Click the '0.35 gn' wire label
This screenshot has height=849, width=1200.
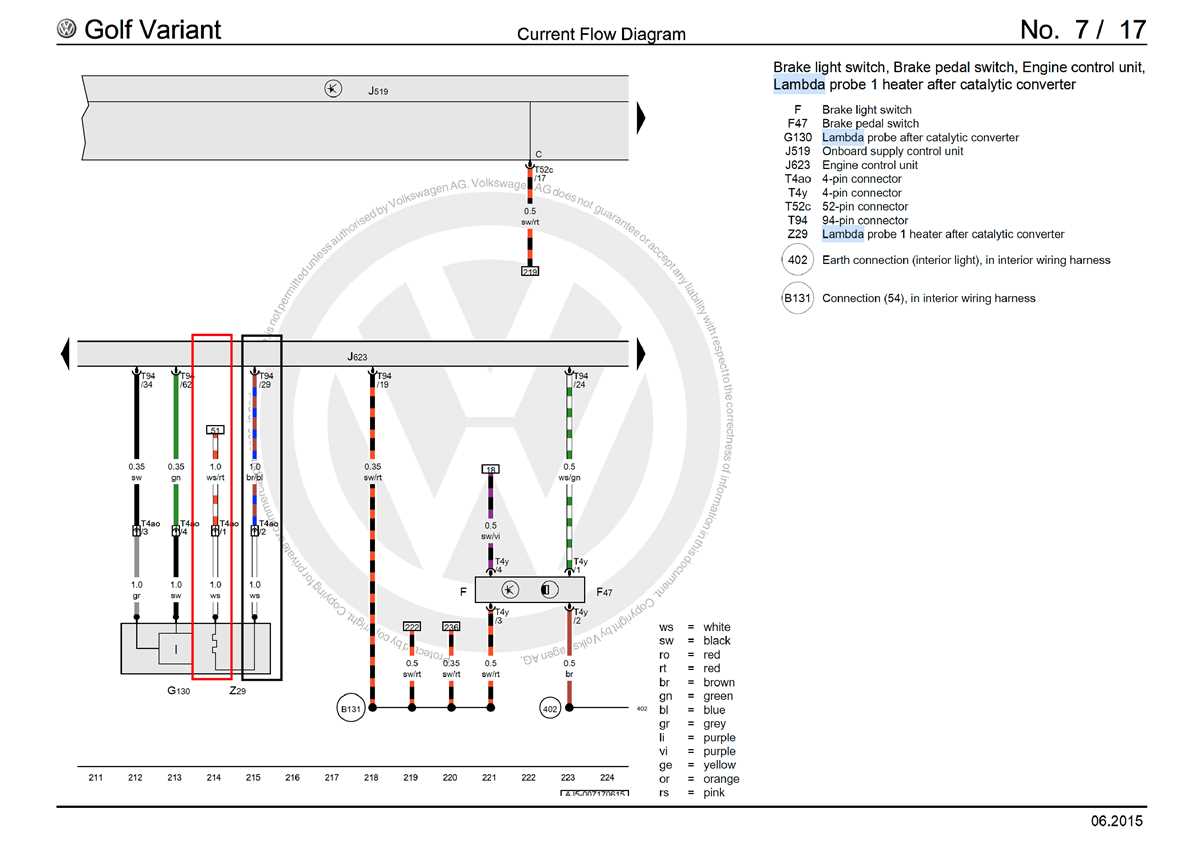[176, 472]
